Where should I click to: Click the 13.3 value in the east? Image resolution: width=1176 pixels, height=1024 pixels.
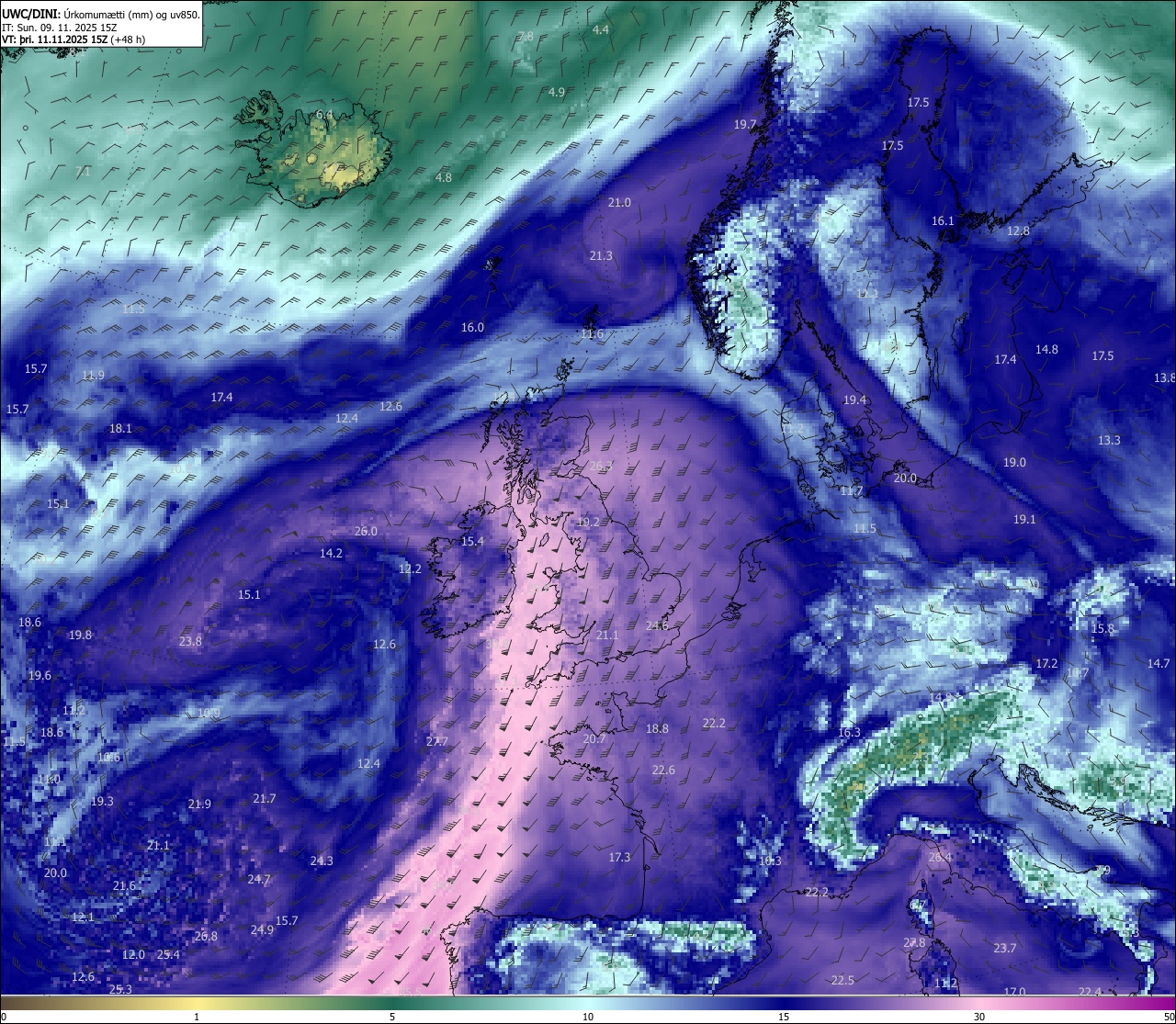(1109, 441)
